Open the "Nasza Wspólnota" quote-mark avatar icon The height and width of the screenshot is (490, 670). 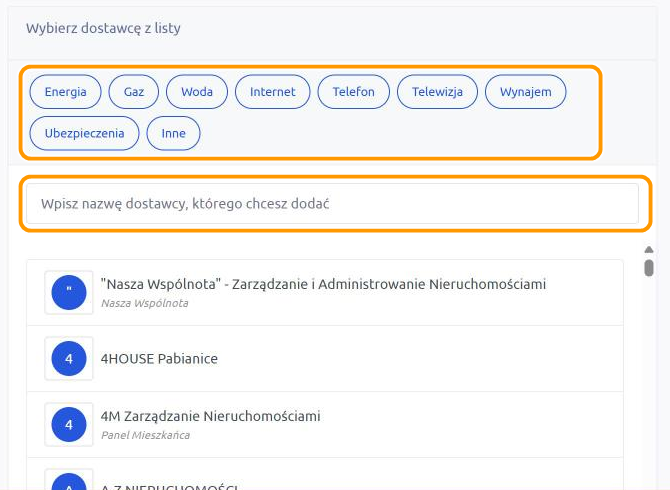[69, 293]
